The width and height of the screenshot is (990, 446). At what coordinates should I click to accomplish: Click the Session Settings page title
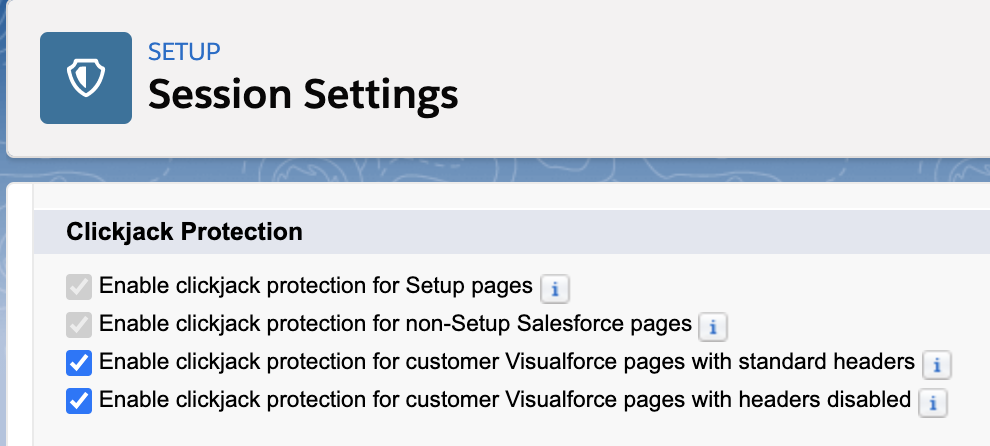click(x=303, y=96)
